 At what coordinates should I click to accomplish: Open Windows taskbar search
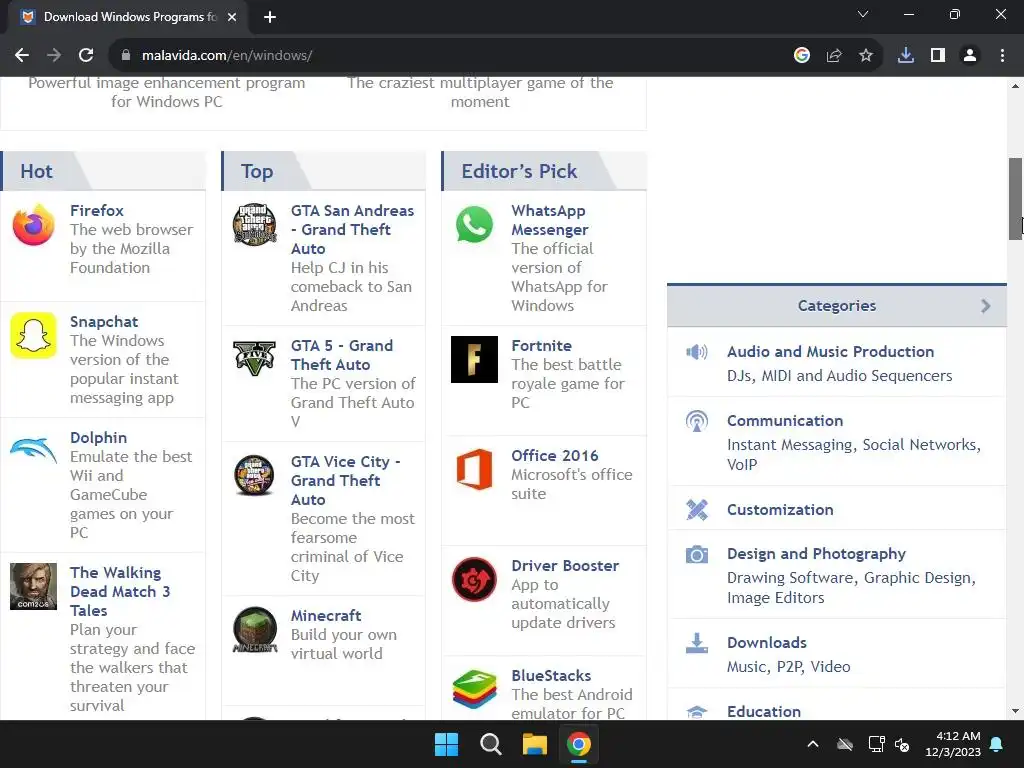(490, 744)
